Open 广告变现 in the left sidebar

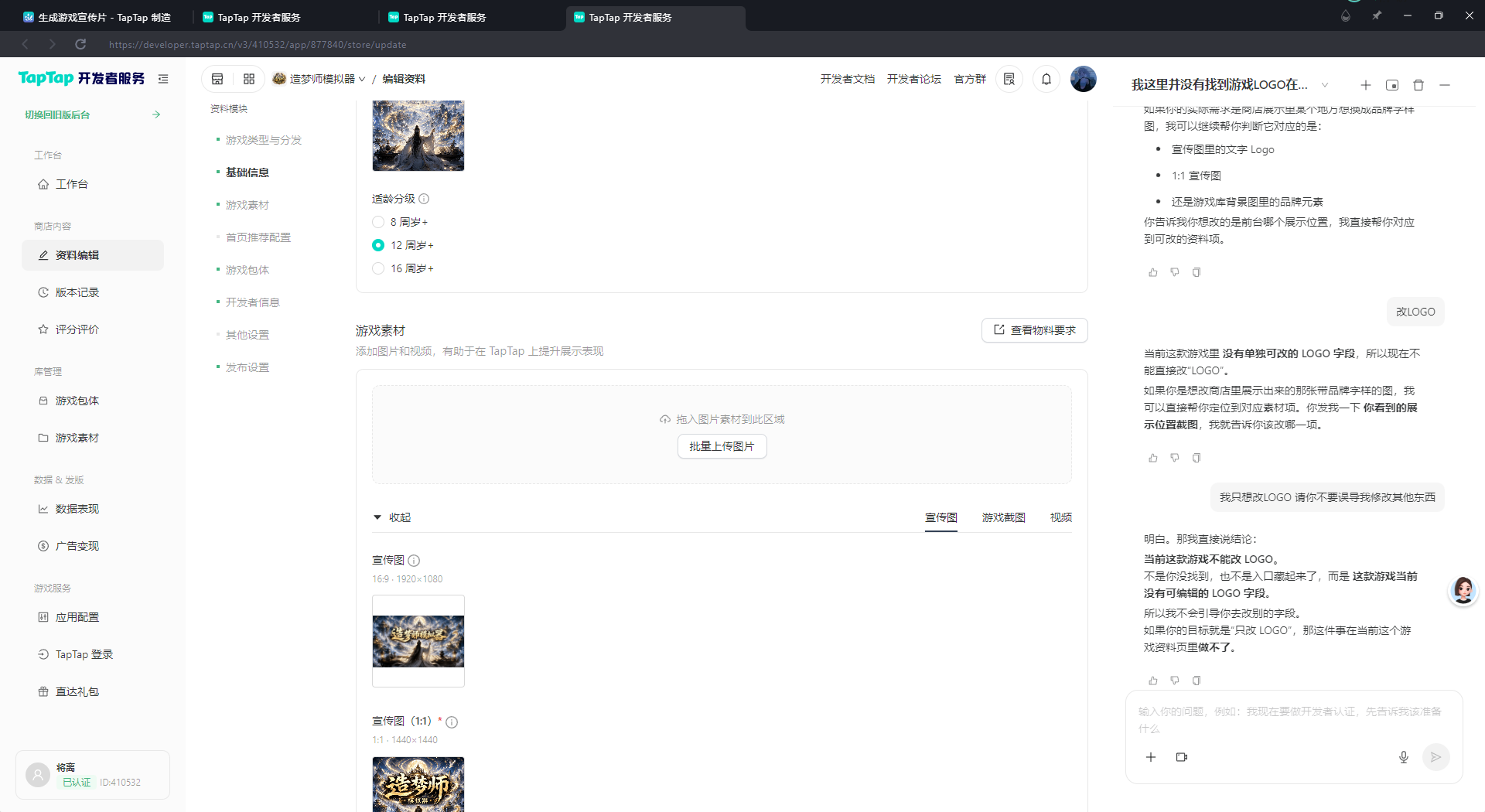(93, 546)
